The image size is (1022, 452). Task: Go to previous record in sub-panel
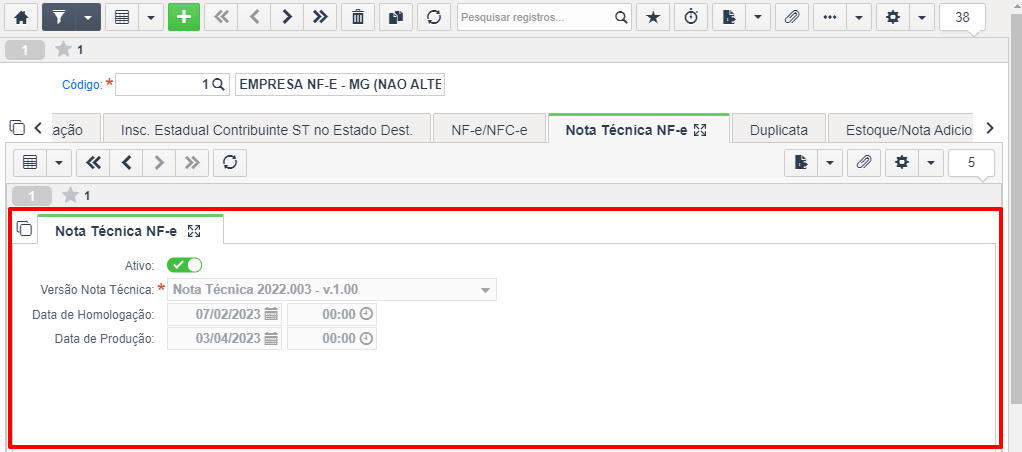point(126,163)
